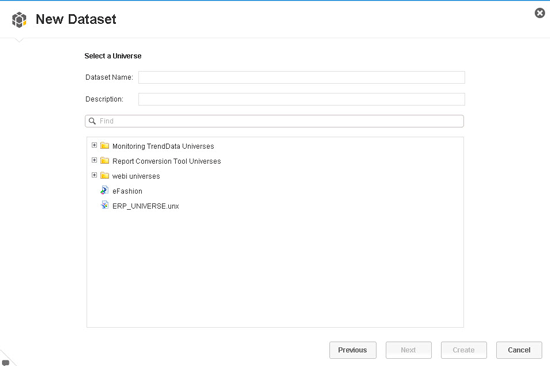Select ERP_UNIVERSE.unx from the list
550x366 pixels.
pyautogui.click(x=146, y=206)
